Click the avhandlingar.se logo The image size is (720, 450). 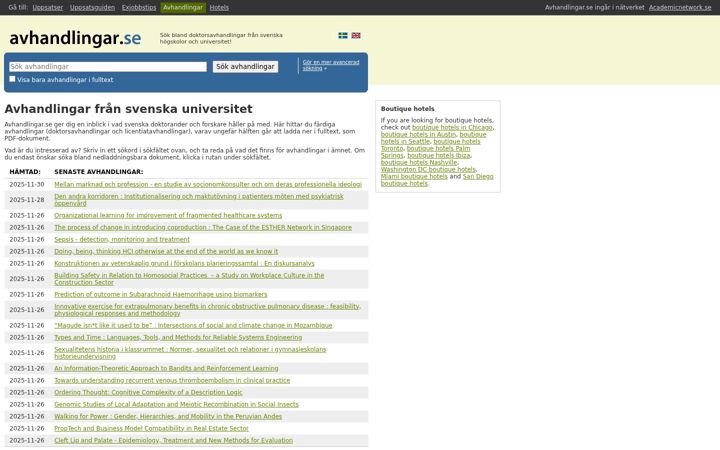click(x=75, y=39)
